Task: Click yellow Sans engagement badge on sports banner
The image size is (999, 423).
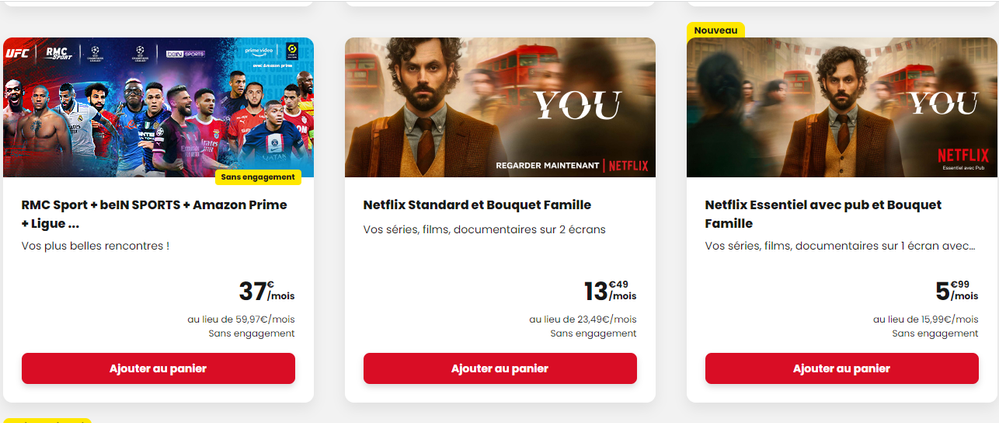Action: [x=258, y=177]
